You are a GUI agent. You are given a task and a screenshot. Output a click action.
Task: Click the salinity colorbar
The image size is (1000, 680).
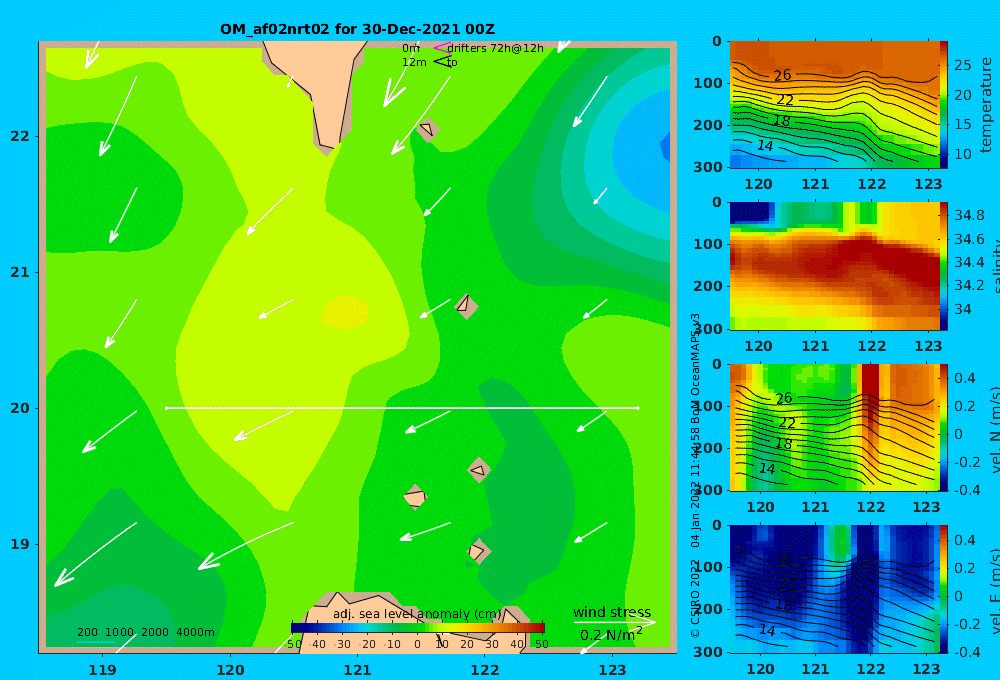(x=943, y=266)
